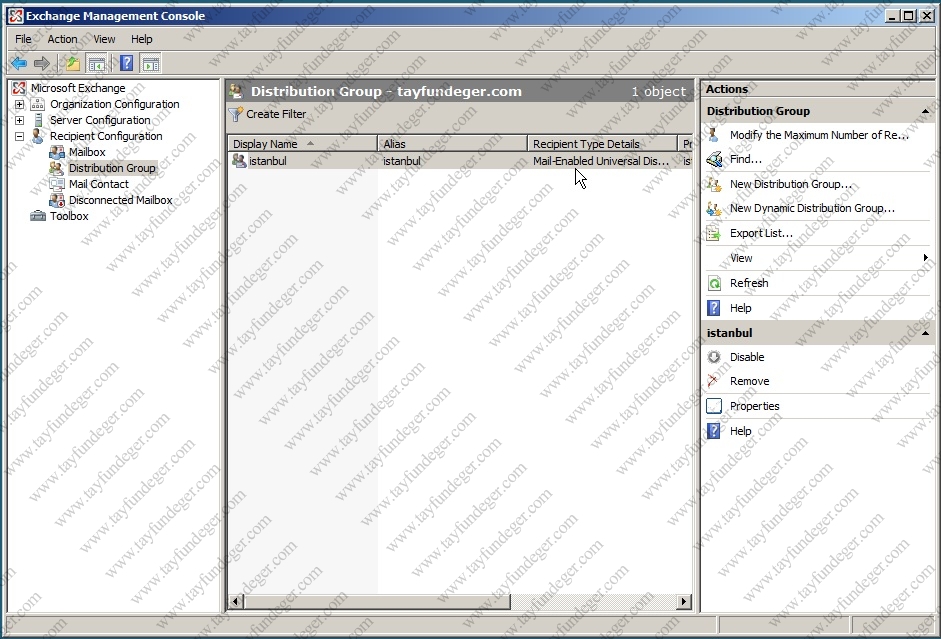Select Mail Contact in the console tree

pos(98,184)
